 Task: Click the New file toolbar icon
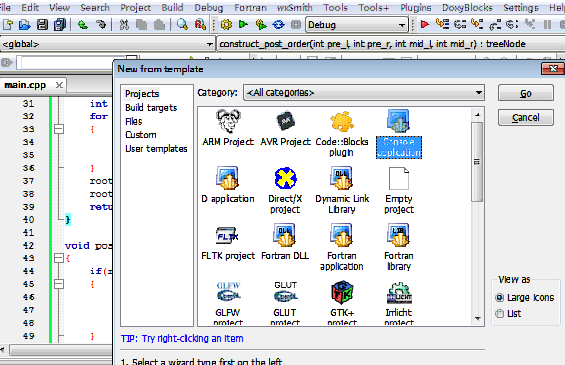coord(8,25)
